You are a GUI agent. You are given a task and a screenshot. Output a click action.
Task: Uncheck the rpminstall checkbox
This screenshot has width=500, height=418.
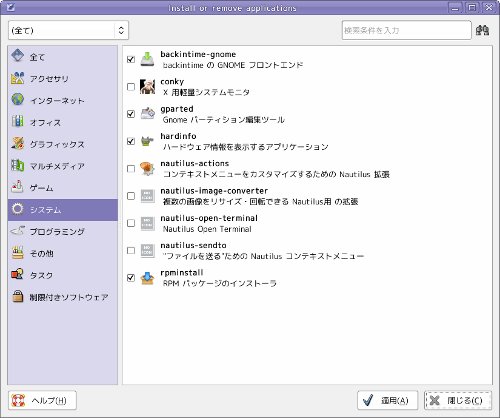pos(131,278)
